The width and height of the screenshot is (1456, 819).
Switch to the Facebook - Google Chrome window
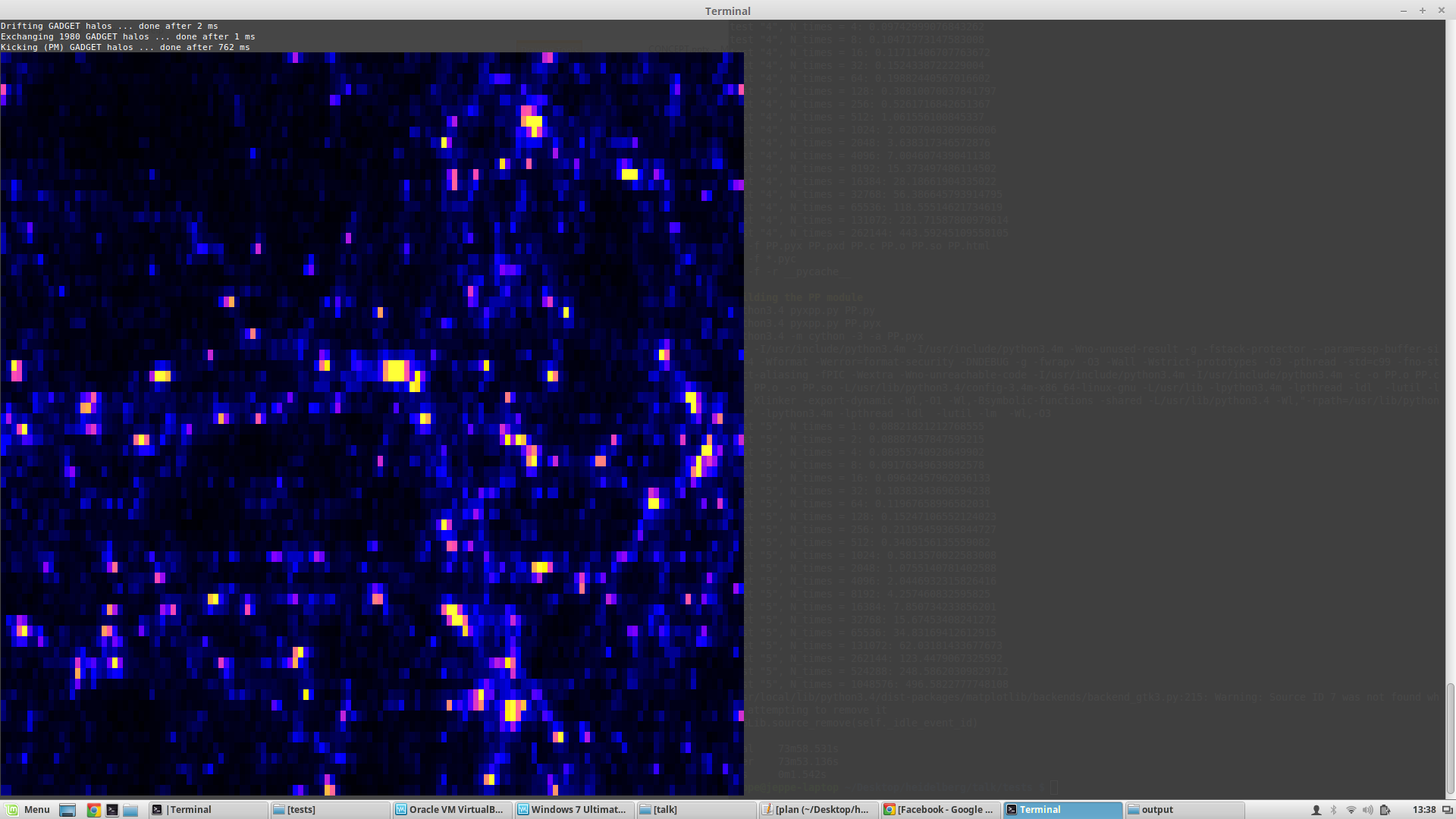[940, 810]
